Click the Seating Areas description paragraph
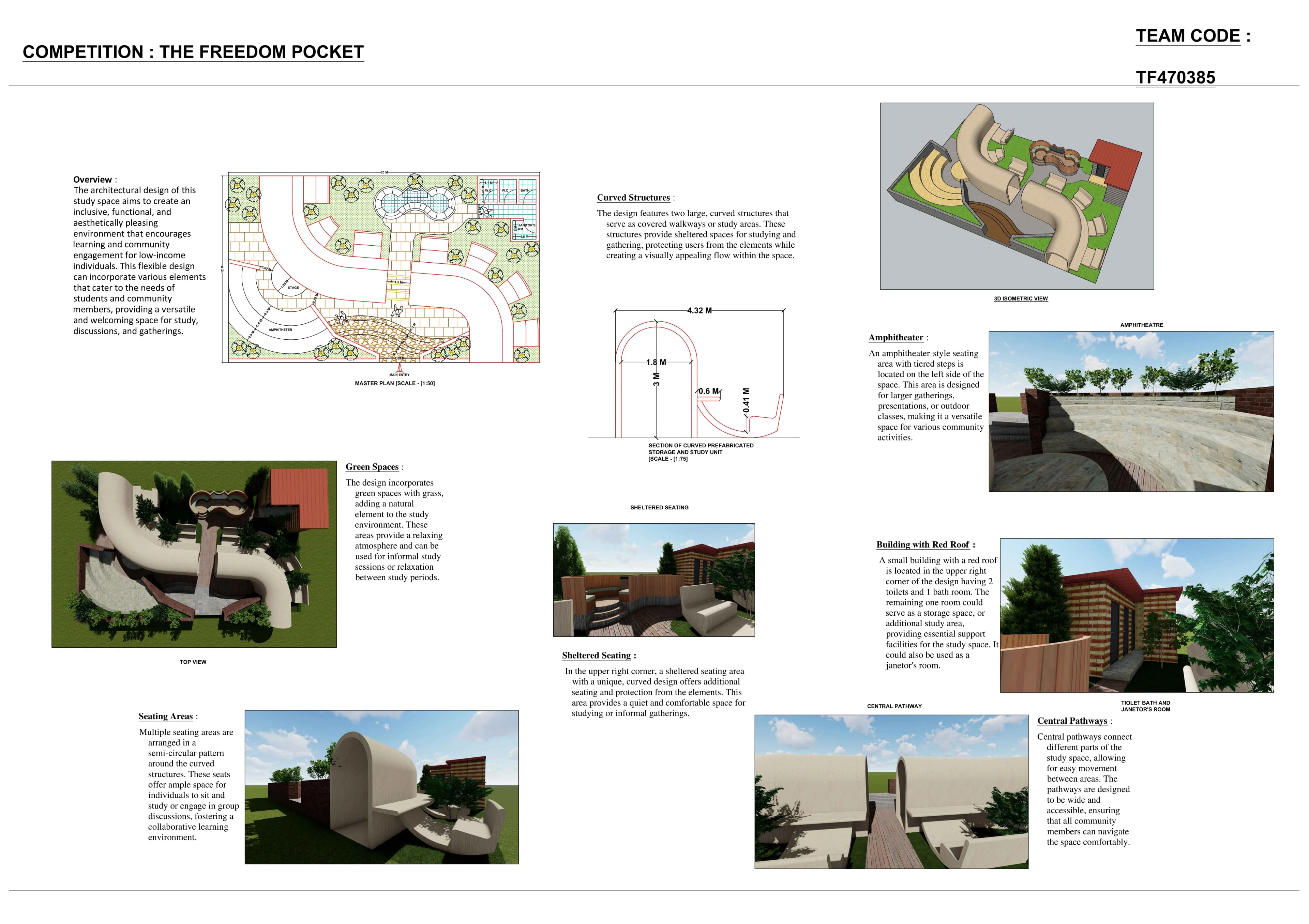This screenshot has width=1309, height=924. pos(189,785)
